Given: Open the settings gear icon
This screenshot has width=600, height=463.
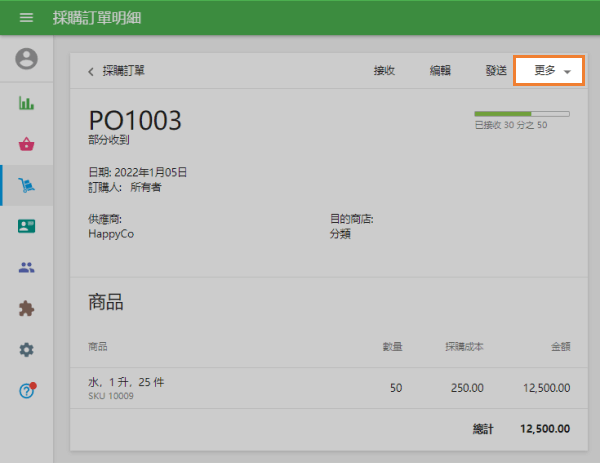Looking at the screenshot, I should click(26, 350).
